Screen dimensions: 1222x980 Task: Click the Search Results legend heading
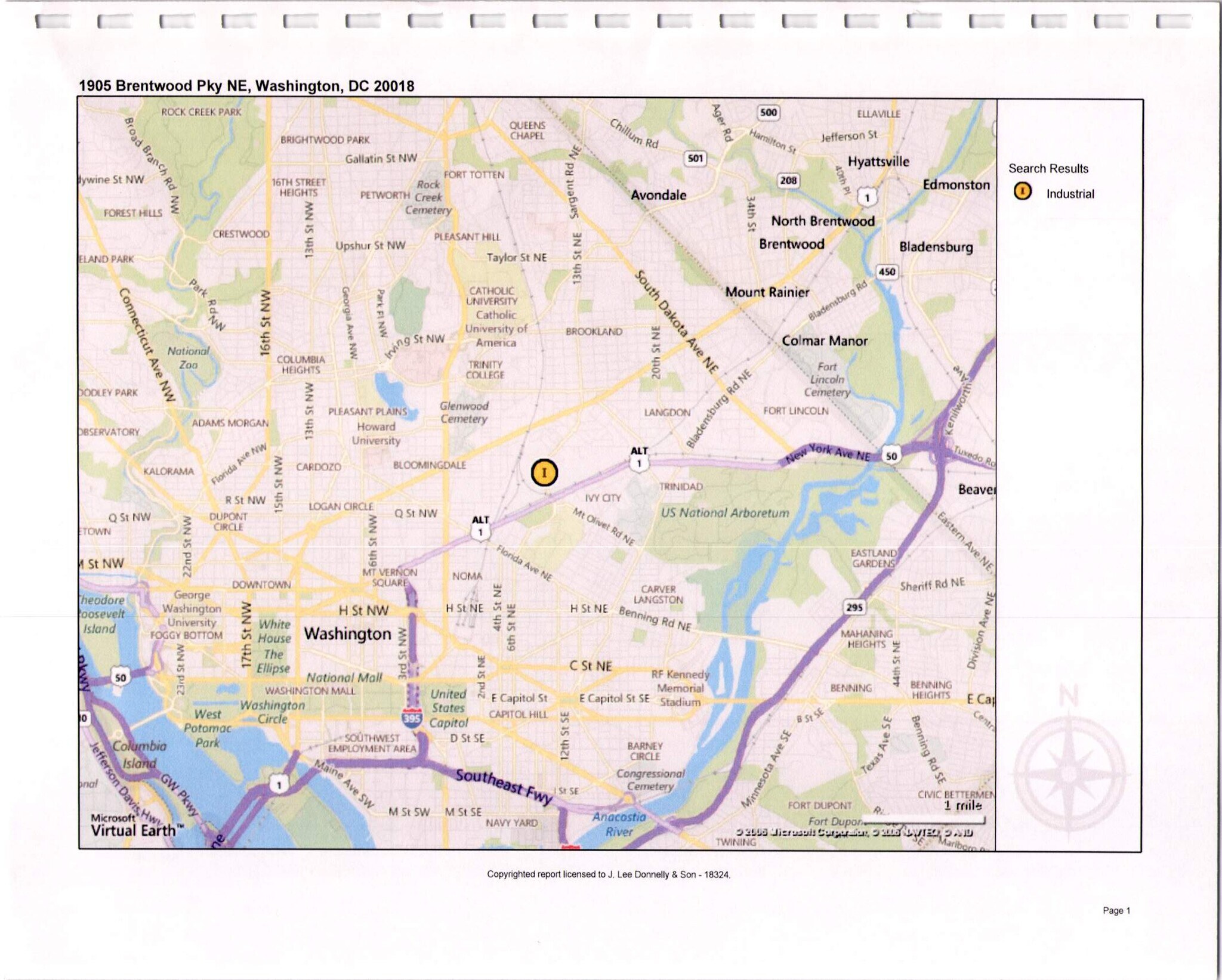pyautogui.click(x=1048, y=169)
